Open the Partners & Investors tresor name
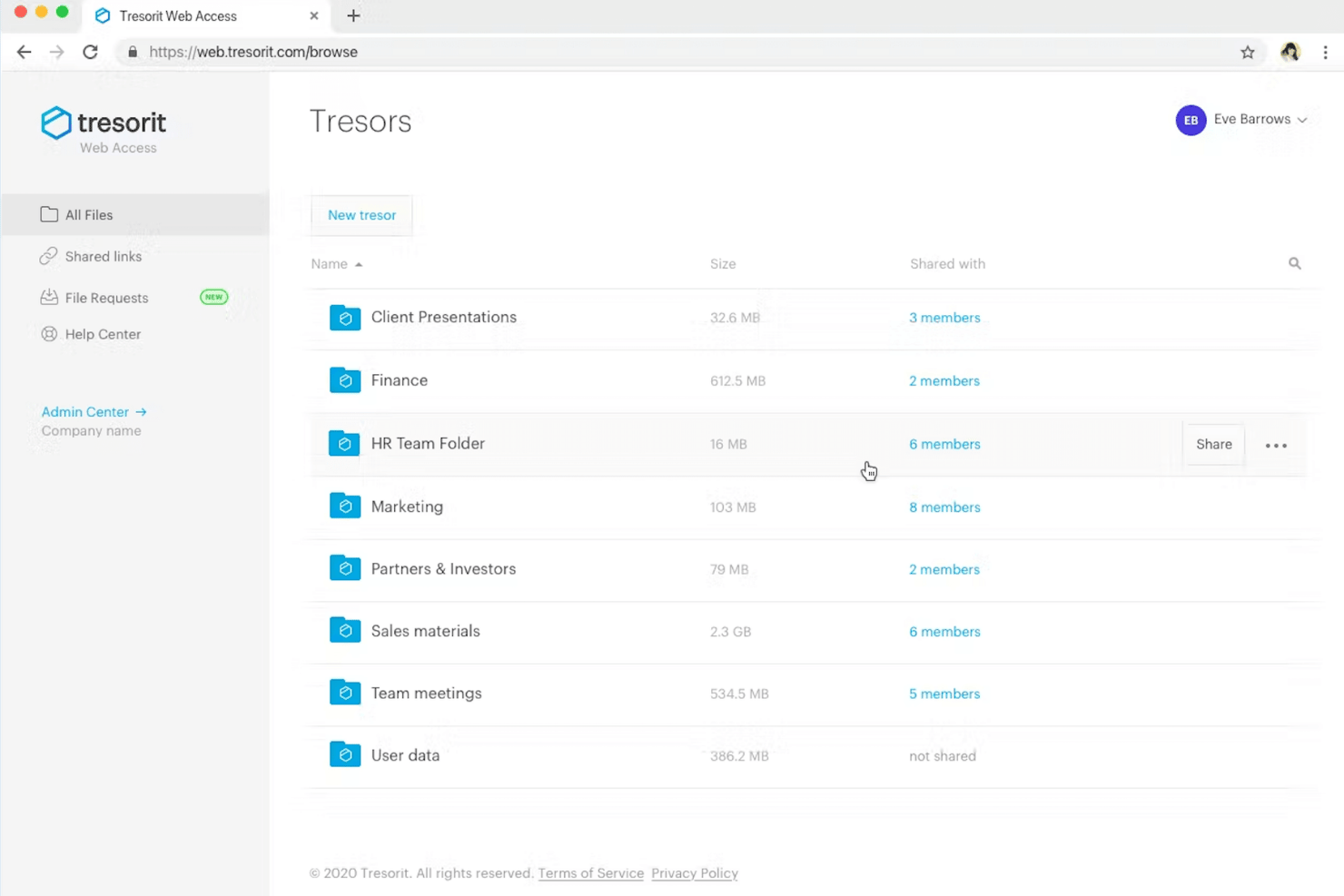Screen dimensions: 1344x896 point(443,569)
